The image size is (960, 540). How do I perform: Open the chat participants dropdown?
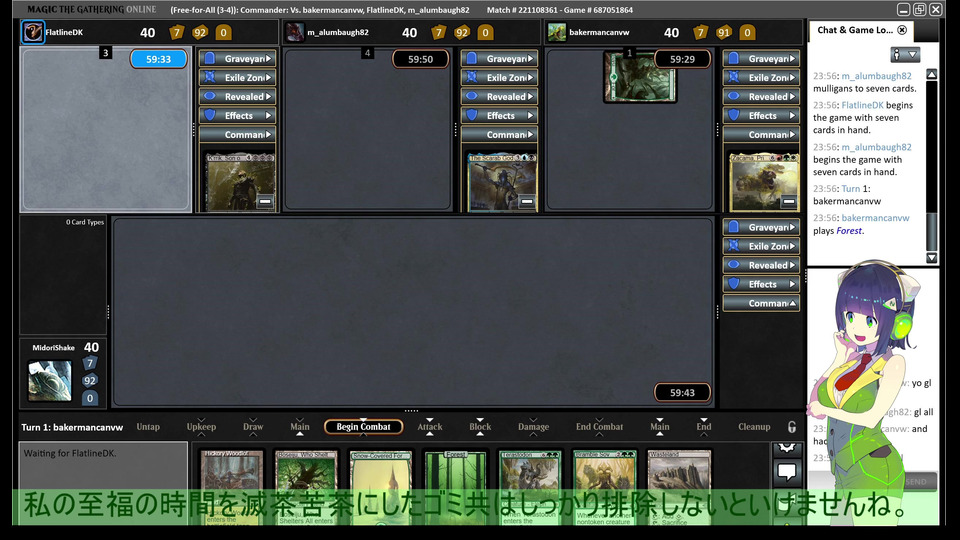[905, 55]
